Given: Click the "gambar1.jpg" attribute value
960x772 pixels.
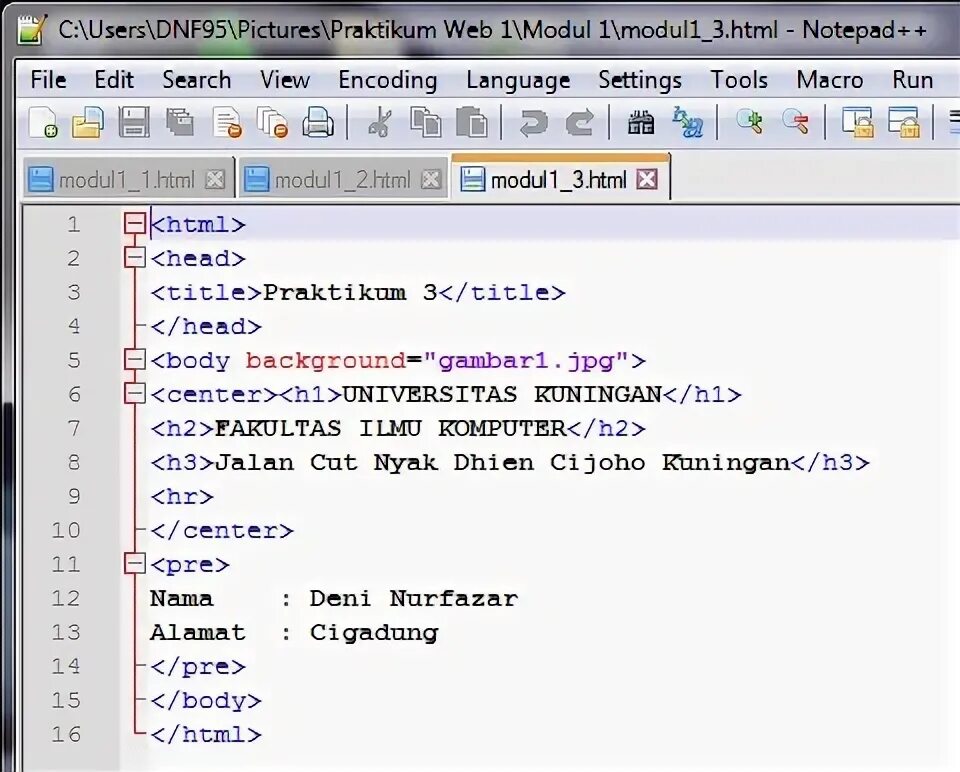Looking at the screenshot, I should pyautogui.click(x=526, y=361).
